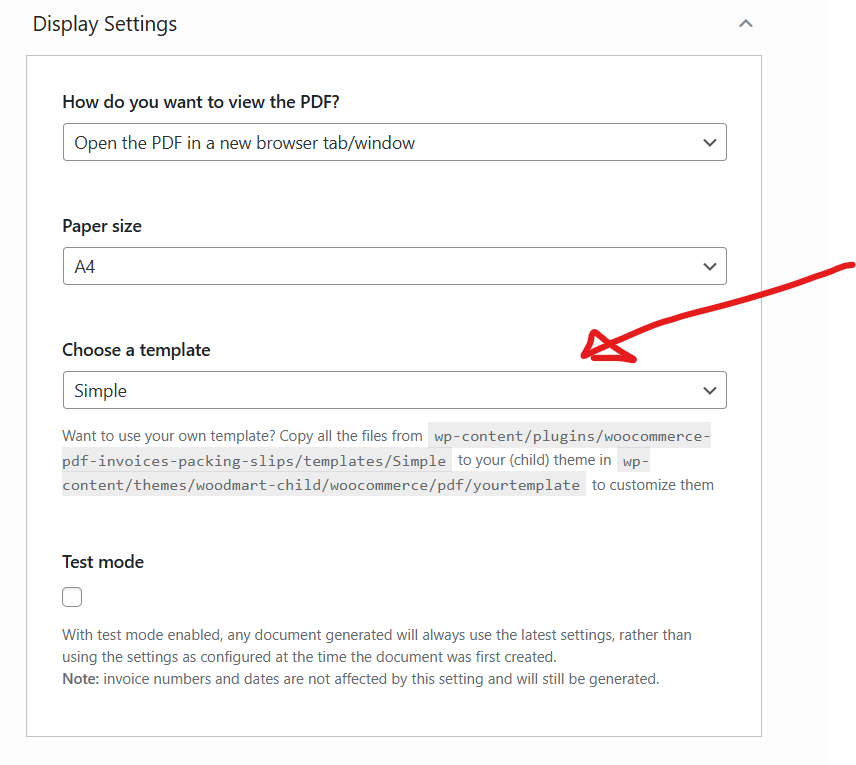Click the Display Settings heading
The image size is (856, 765).
(x=105, y=25)
